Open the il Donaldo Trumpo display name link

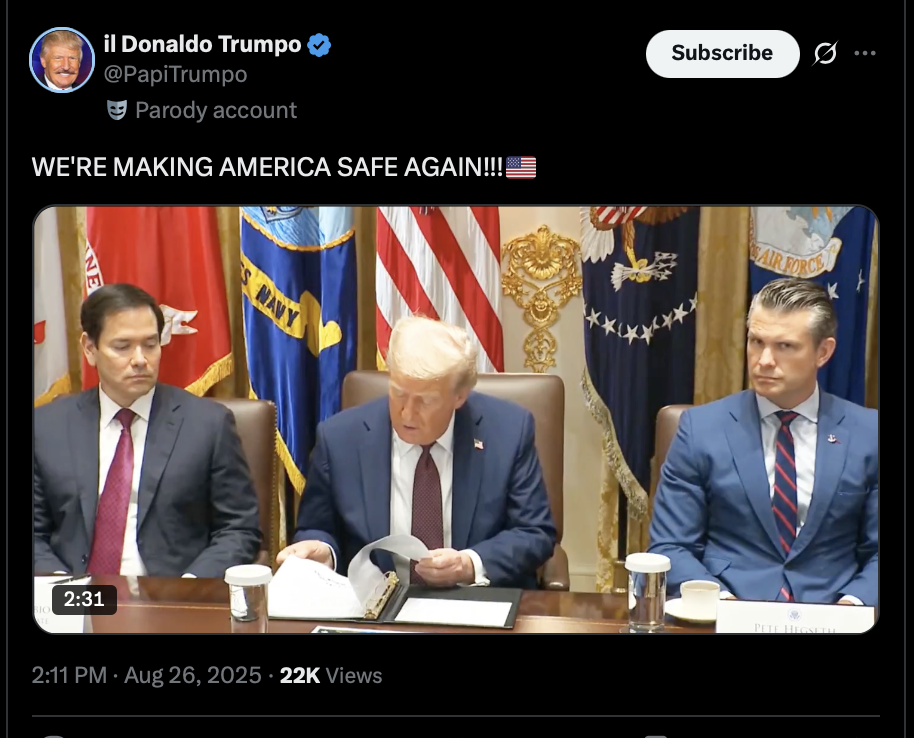[x=202, y=44]
